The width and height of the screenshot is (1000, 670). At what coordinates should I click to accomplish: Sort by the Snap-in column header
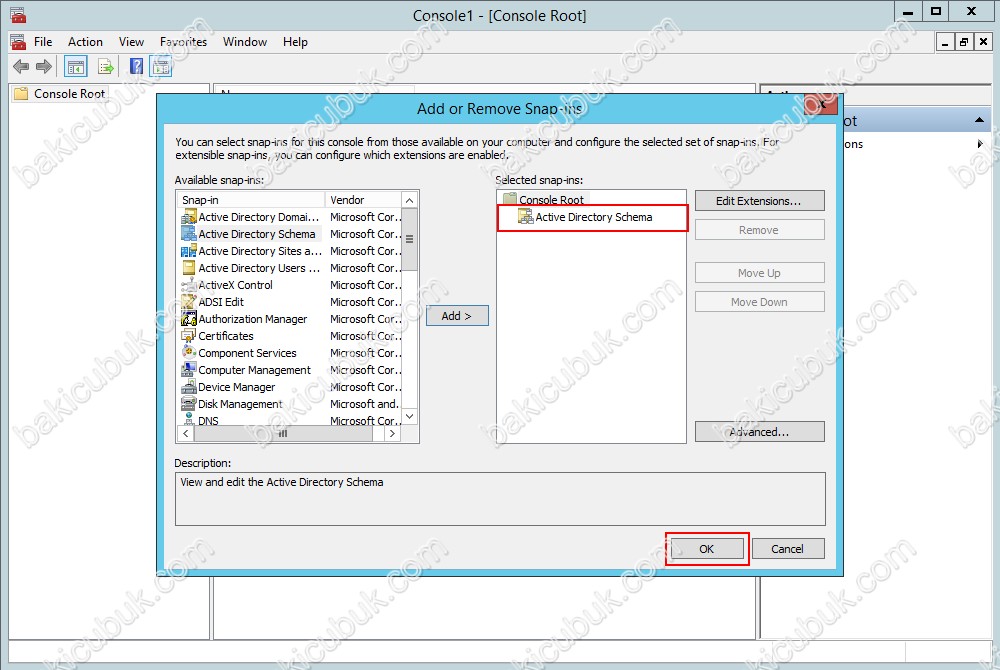point(251,200)
